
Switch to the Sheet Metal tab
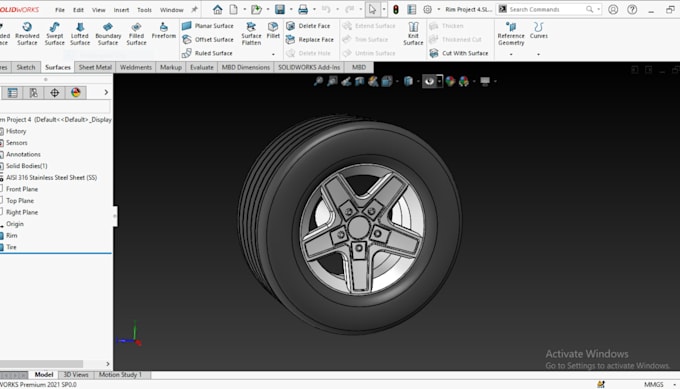click(x=95, y=67)
